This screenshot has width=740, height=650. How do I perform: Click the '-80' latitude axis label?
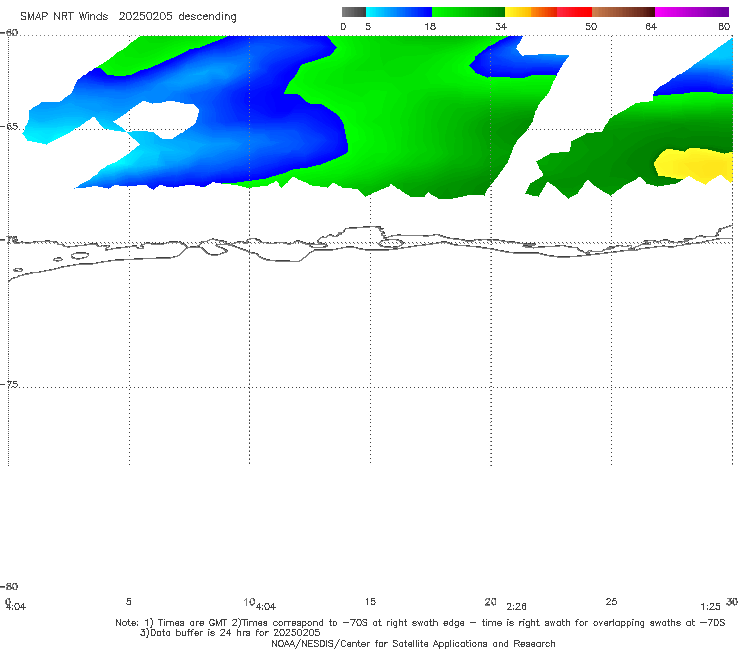(x=9, y=586)
